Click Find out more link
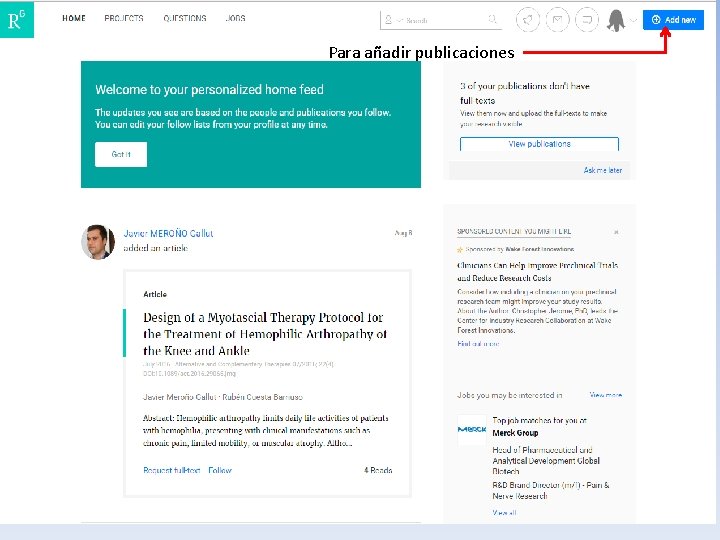 (478, 343)
